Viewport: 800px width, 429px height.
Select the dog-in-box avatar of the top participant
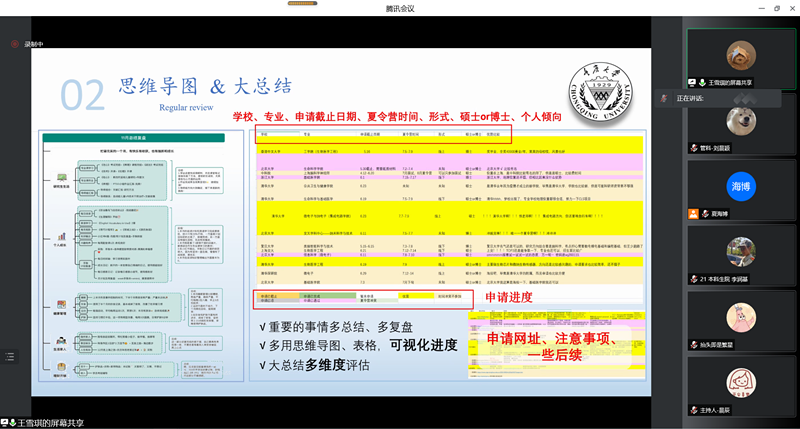[x=741, y=55]
